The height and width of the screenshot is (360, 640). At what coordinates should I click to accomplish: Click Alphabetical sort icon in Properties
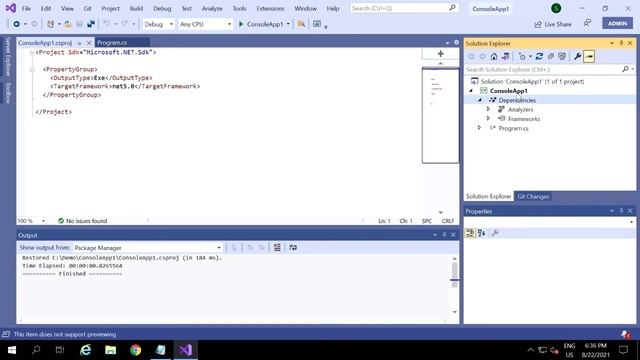click(482, 233)
